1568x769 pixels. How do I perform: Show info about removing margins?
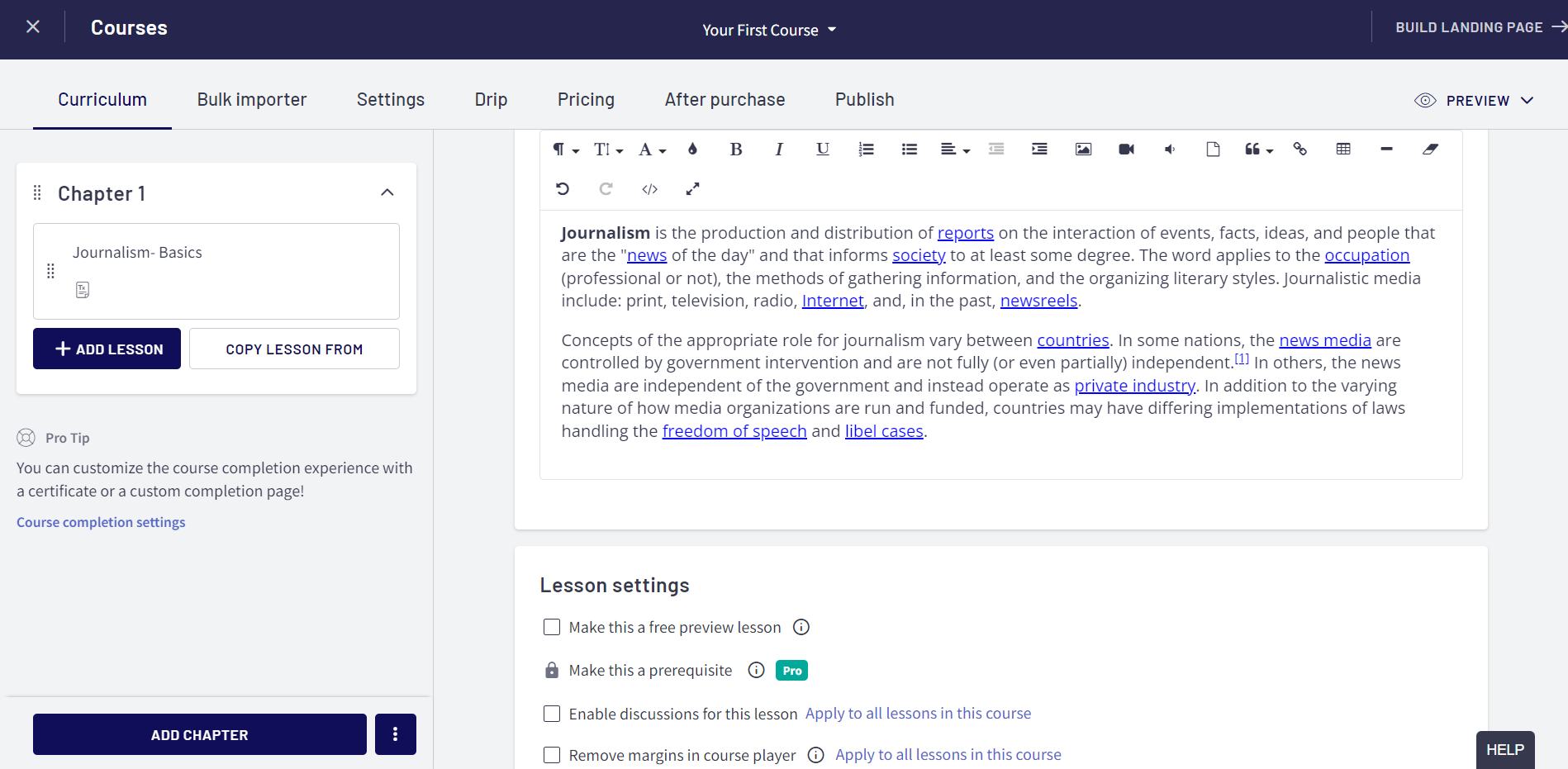(x=816, y=755)
